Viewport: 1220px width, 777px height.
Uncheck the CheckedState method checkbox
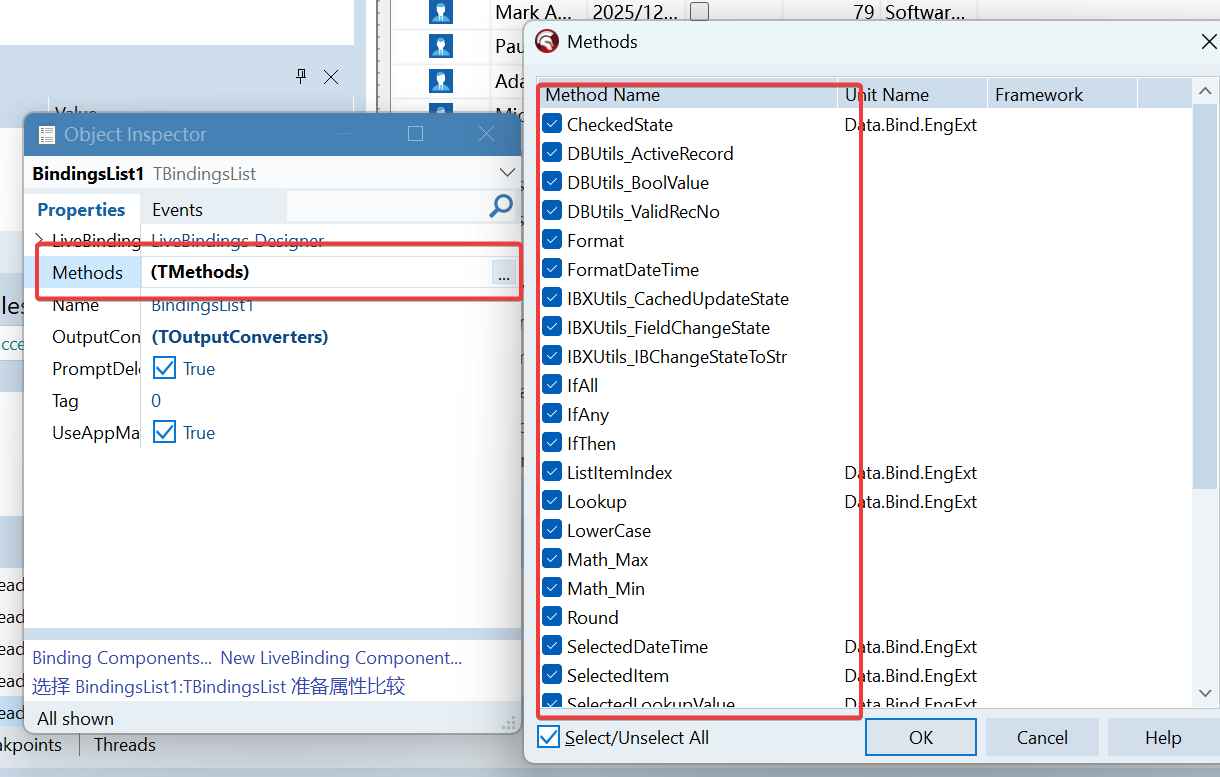552,124
